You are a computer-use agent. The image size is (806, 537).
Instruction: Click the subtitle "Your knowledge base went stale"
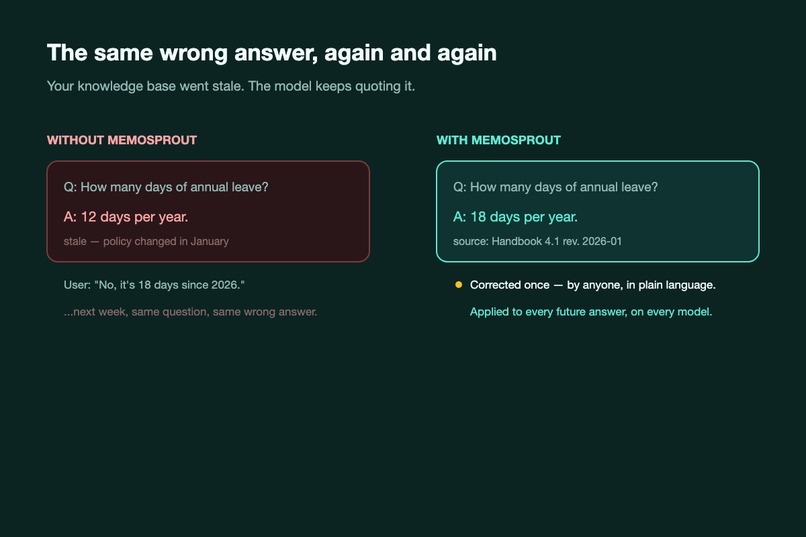[x=231, y=86]
